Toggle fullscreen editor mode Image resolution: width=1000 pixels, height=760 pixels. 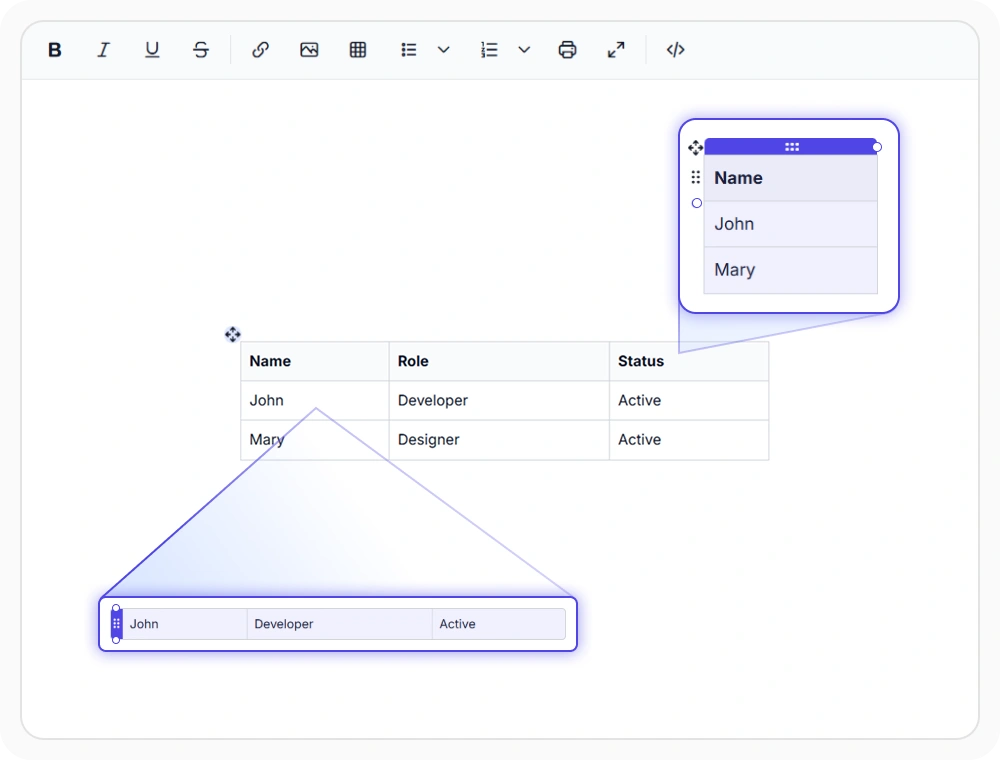[x=616, y=50]
